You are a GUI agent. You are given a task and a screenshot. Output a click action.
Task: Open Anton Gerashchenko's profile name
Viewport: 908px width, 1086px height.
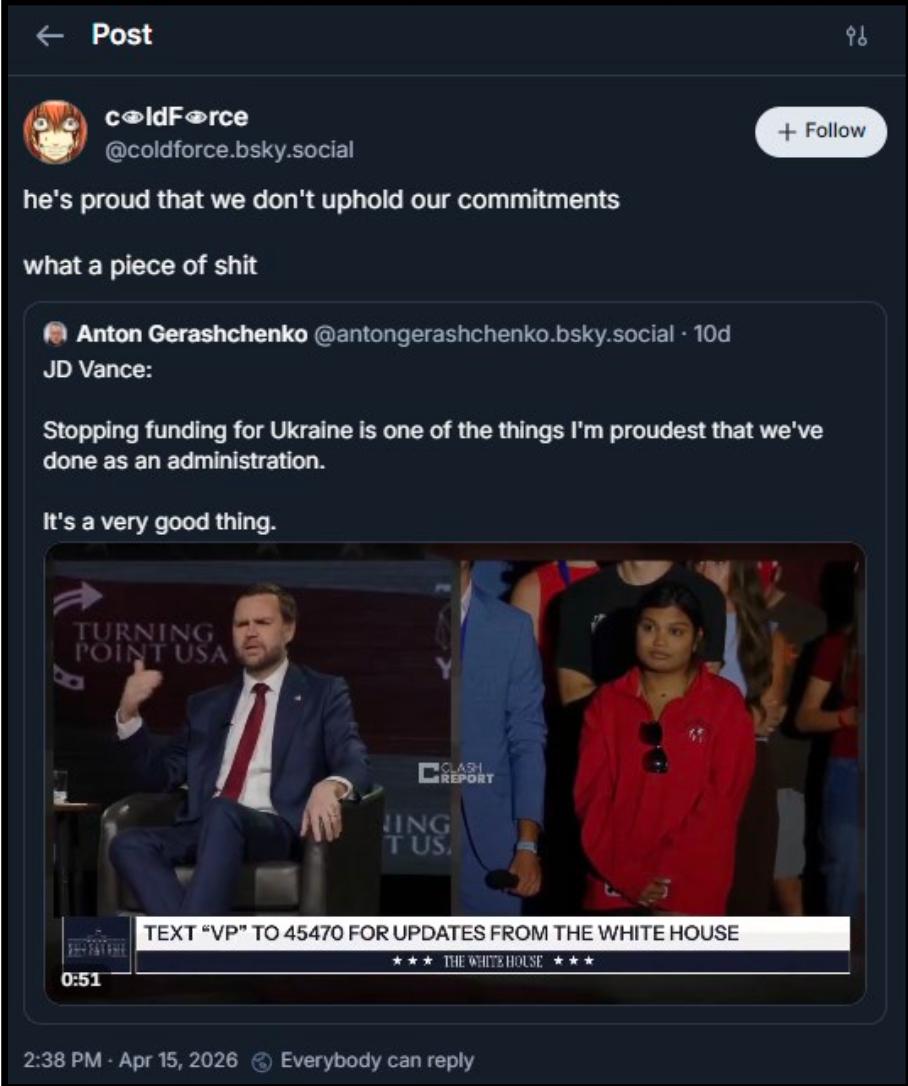pos(192,334)
